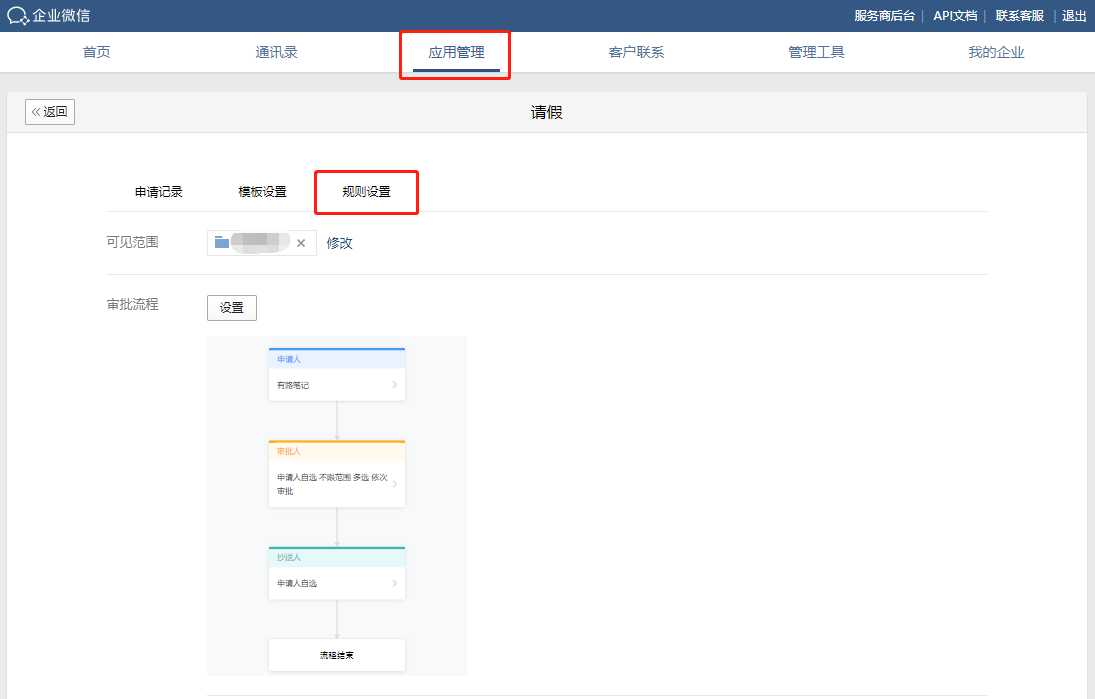Viewport: 1095px width, 699px height.
Task: Expand the 抄送人 node chevron
Action: coord(394,583)
